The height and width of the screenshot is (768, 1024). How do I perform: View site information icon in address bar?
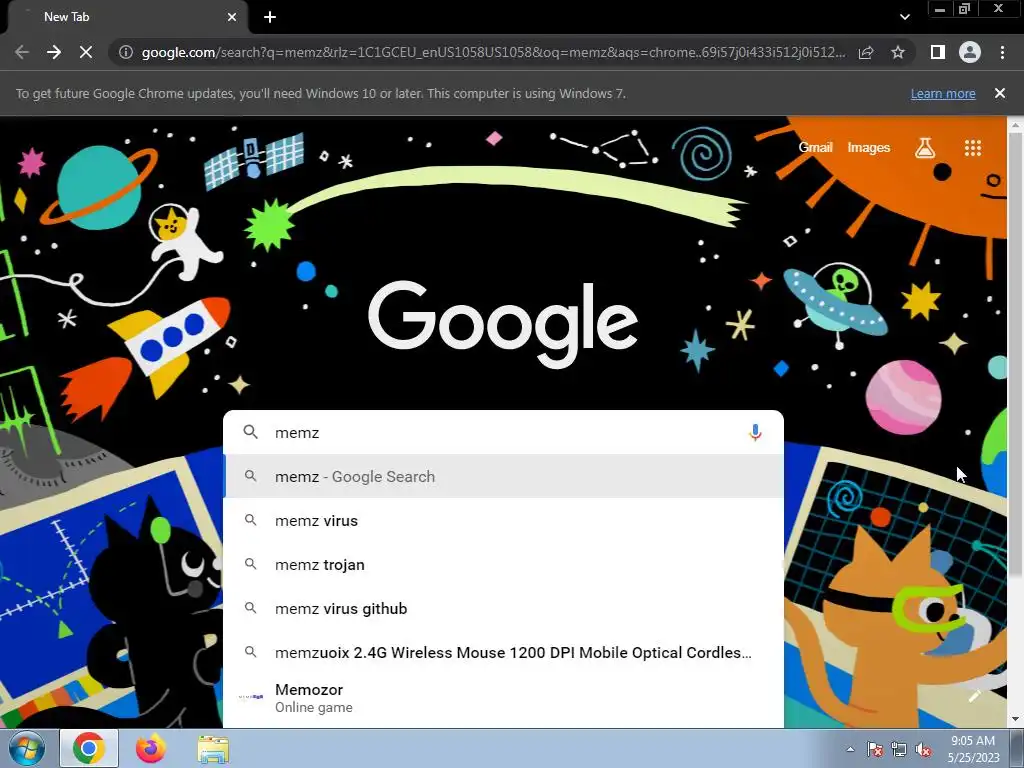tap(126, 52)
